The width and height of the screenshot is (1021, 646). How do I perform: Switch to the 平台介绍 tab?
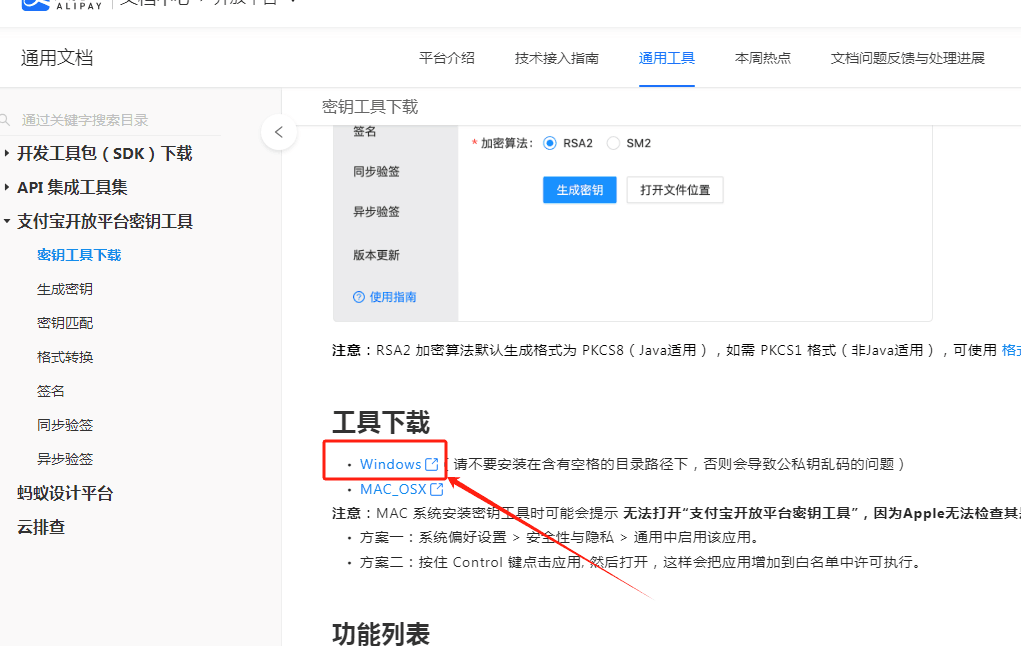446,58
